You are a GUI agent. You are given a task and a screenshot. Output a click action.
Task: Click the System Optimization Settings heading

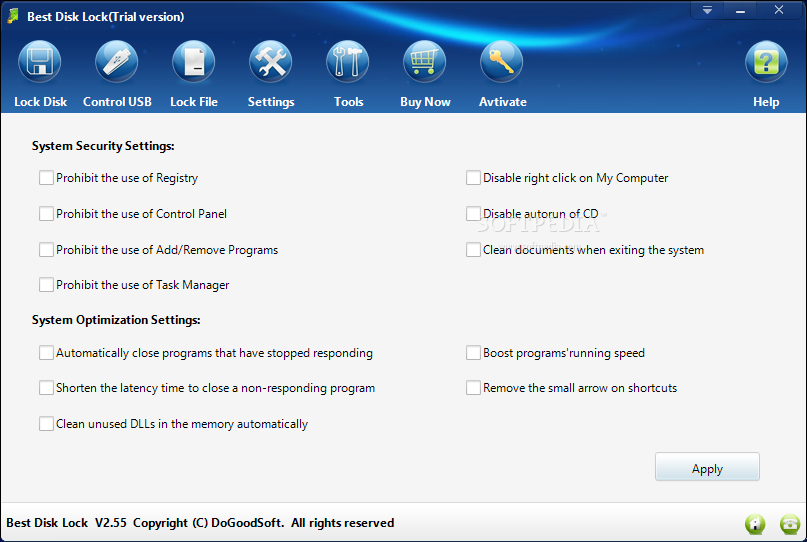coord(116,320)
